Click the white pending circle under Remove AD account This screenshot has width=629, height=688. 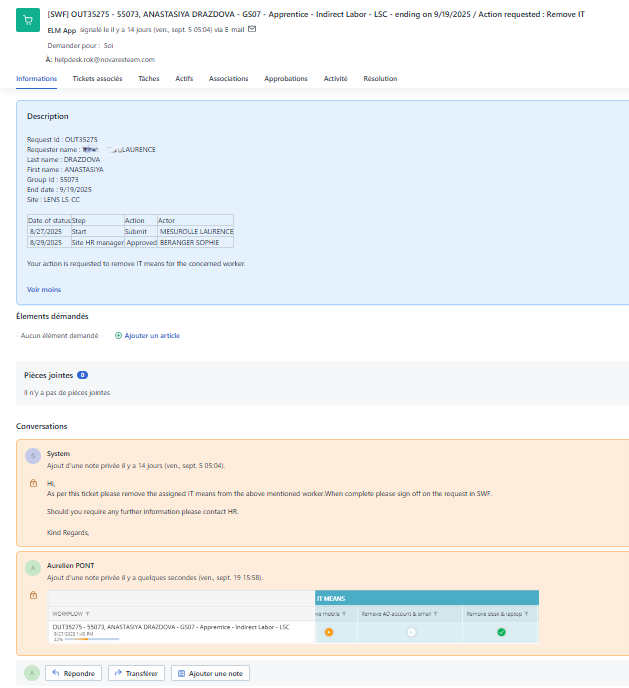[411, 632]
